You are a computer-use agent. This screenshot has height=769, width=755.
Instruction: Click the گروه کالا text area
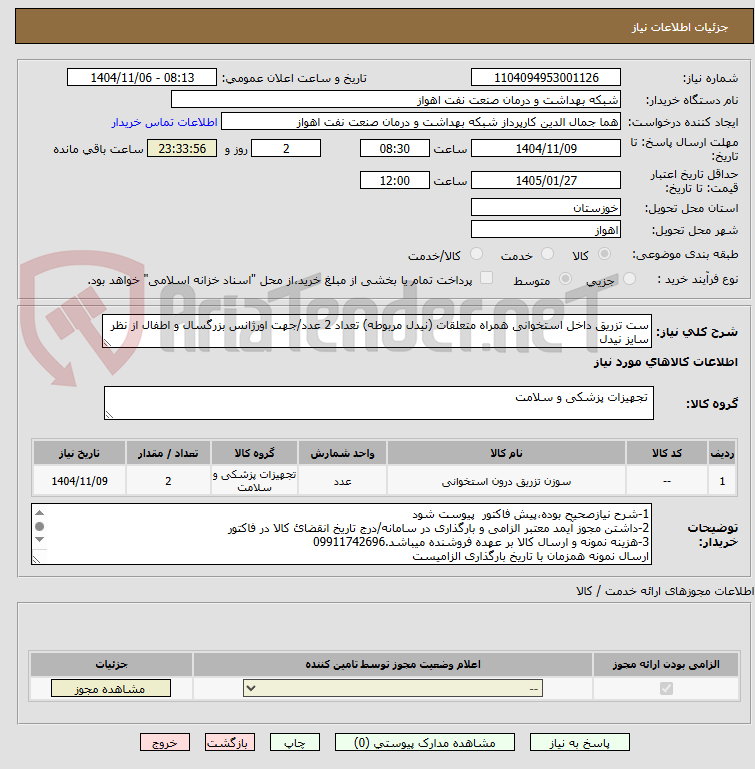(x=379, y=403)
